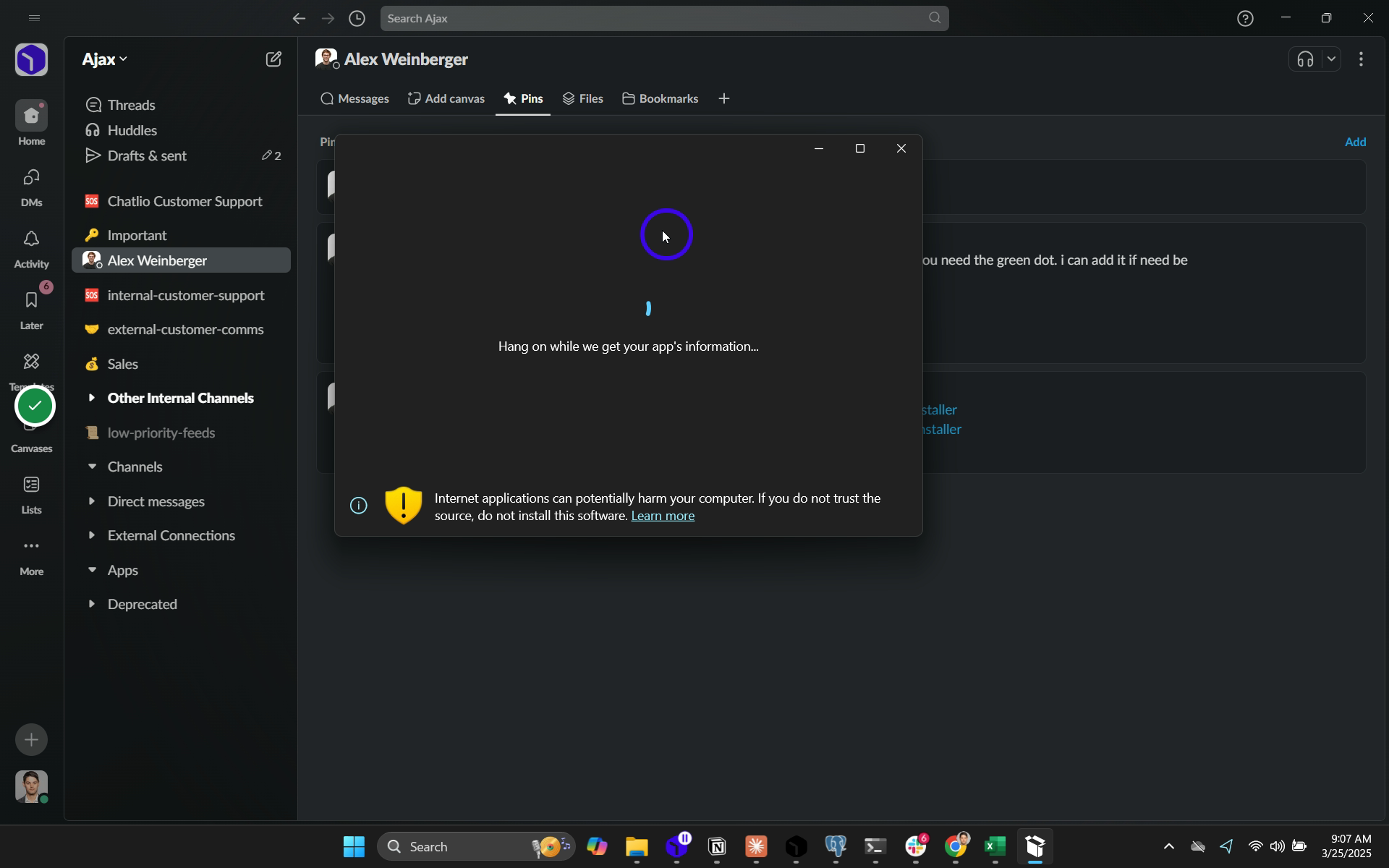This screenshot has width=1389, height=868.
Task: Click the taskbar Search box
Action: [x=476, y=846]
